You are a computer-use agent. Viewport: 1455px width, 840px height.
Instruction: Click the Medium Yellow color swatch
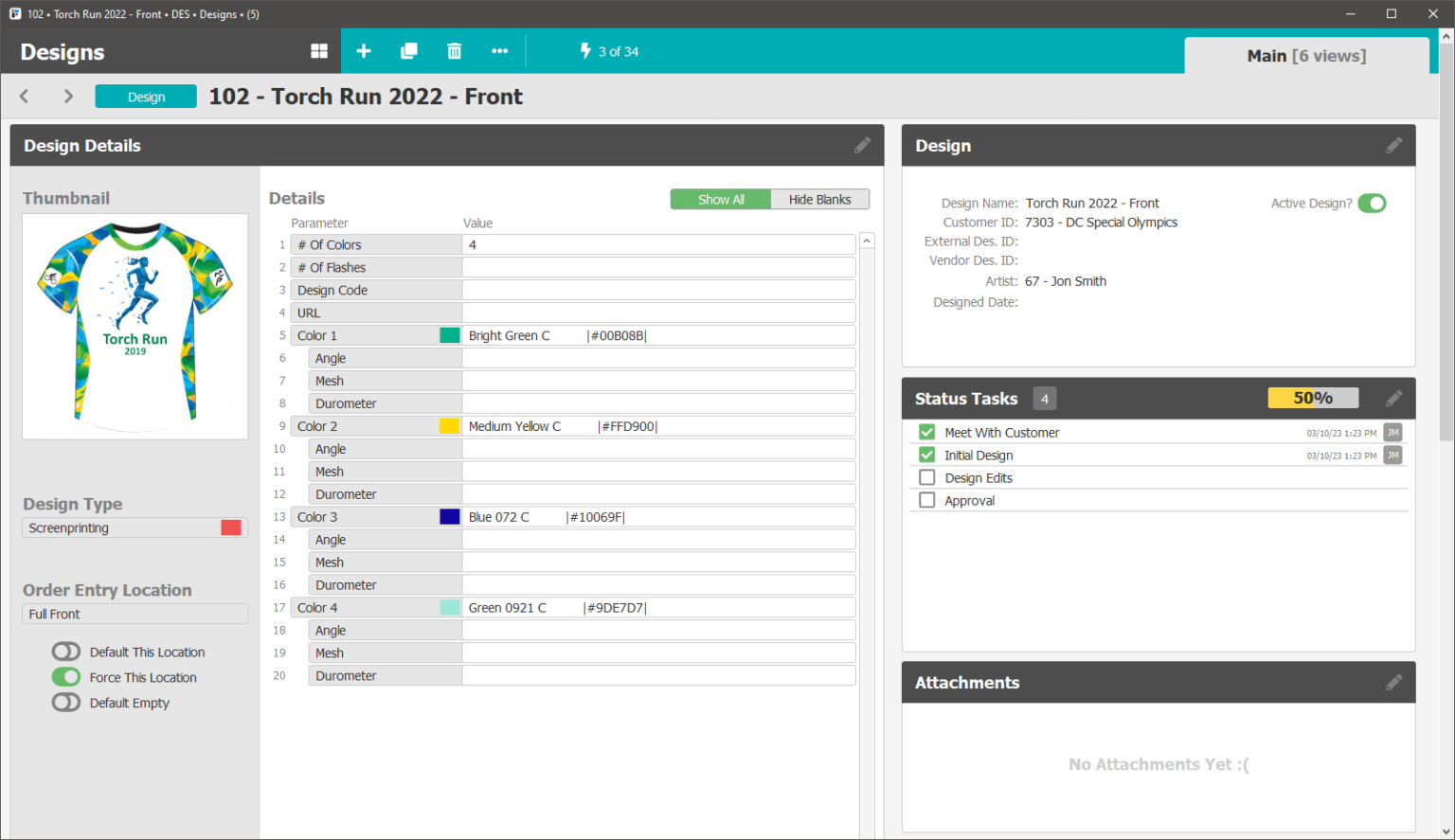point(449,425)
